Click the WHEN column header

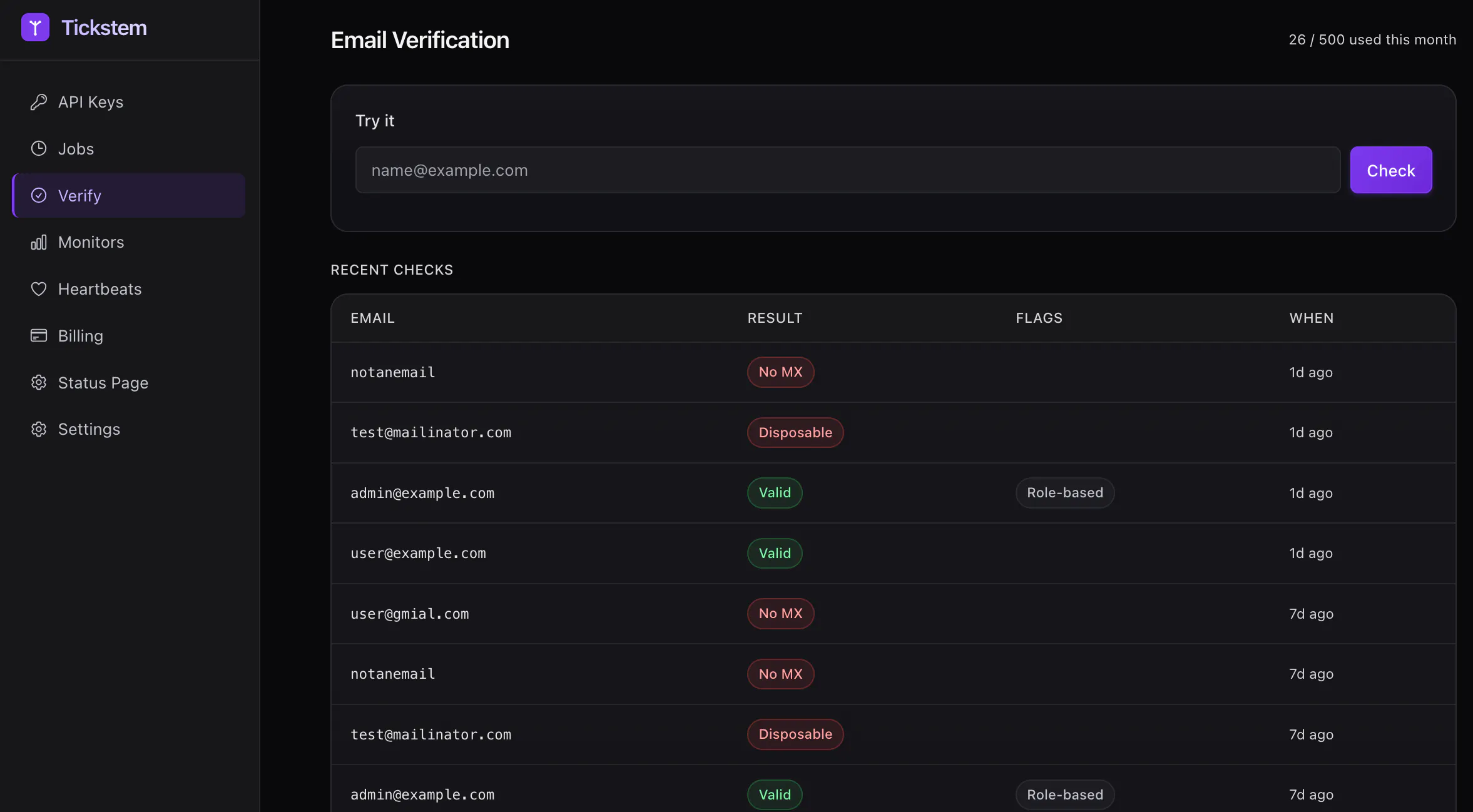point(1312,318)
